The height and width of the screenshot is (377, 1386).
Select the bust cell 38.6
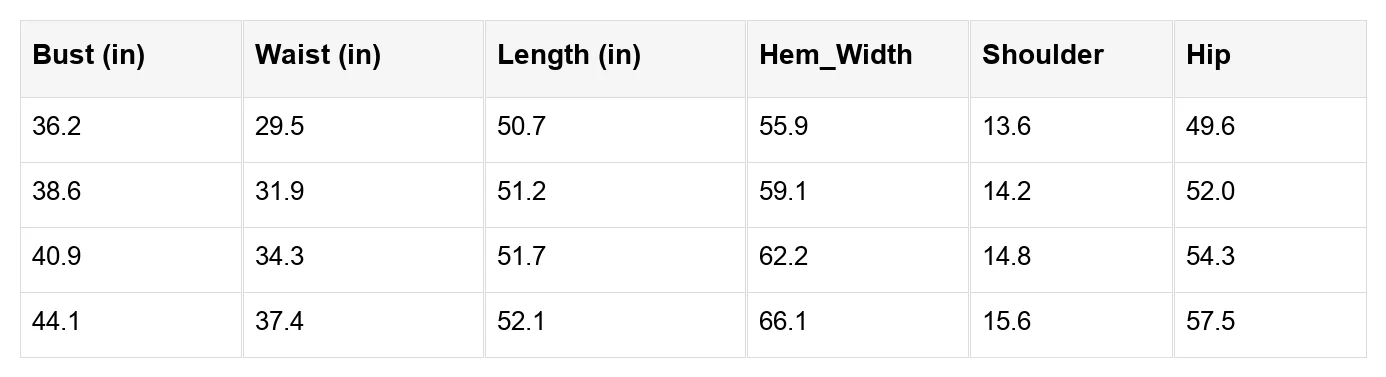click(131, 195)
